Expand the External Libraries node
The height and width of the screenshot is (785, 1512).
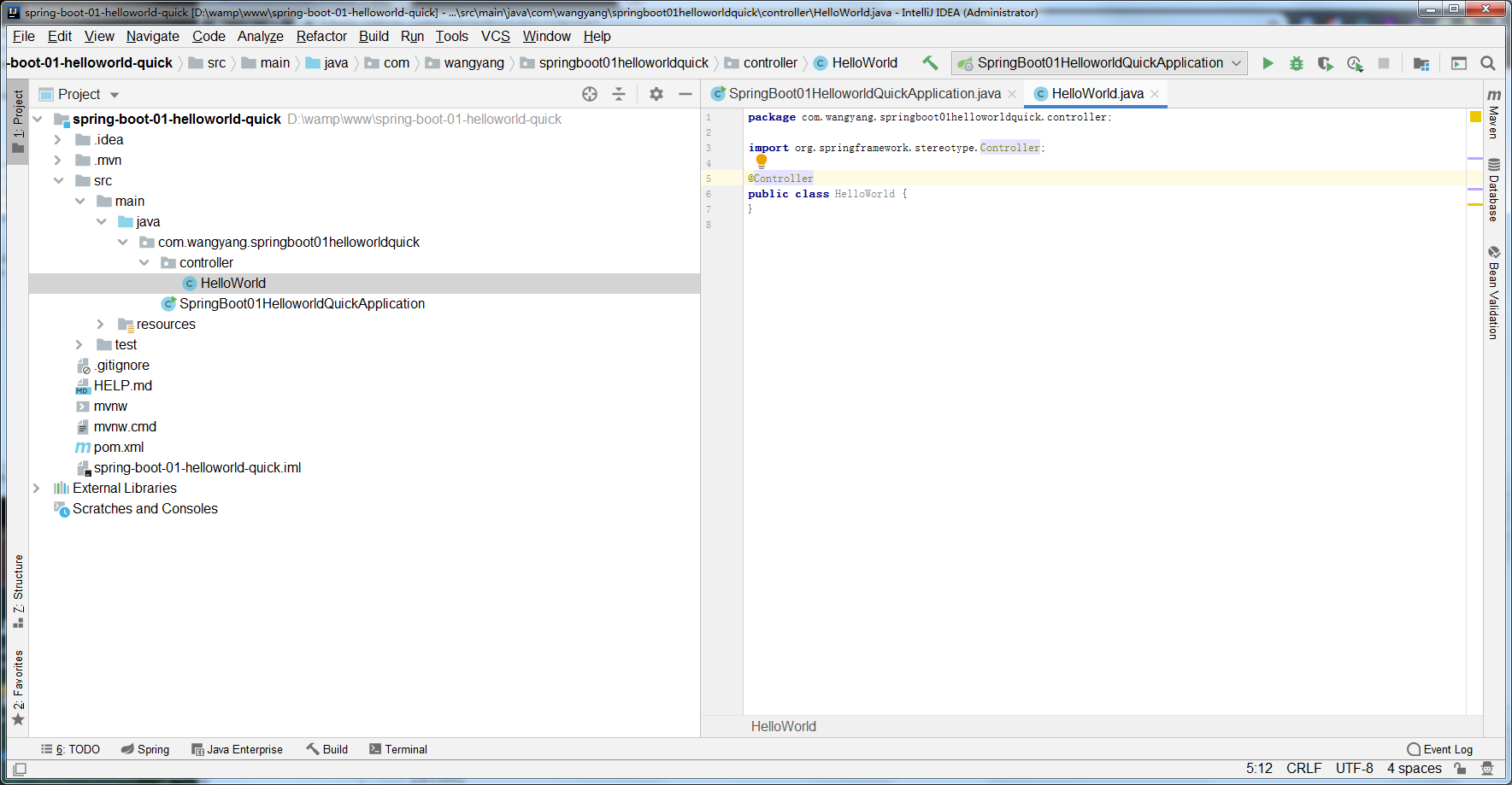click(36, 488)
